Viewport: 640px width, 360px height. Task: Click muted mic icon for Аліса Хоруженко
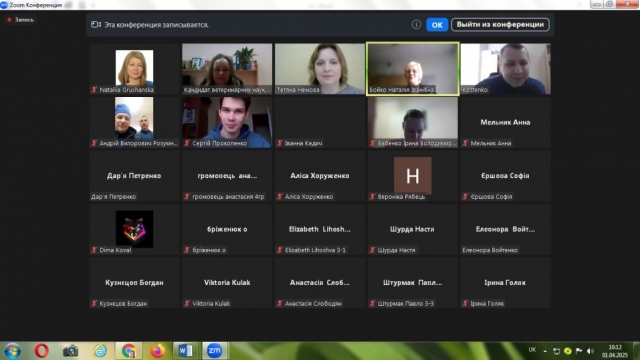click(280, 197)
